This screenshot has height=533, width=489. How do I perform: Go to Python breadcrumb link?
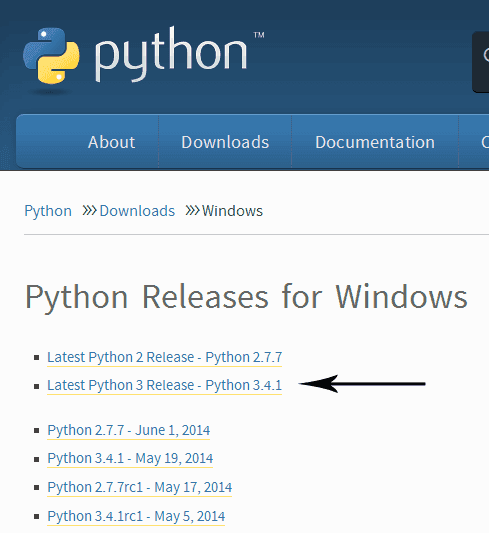48,211
